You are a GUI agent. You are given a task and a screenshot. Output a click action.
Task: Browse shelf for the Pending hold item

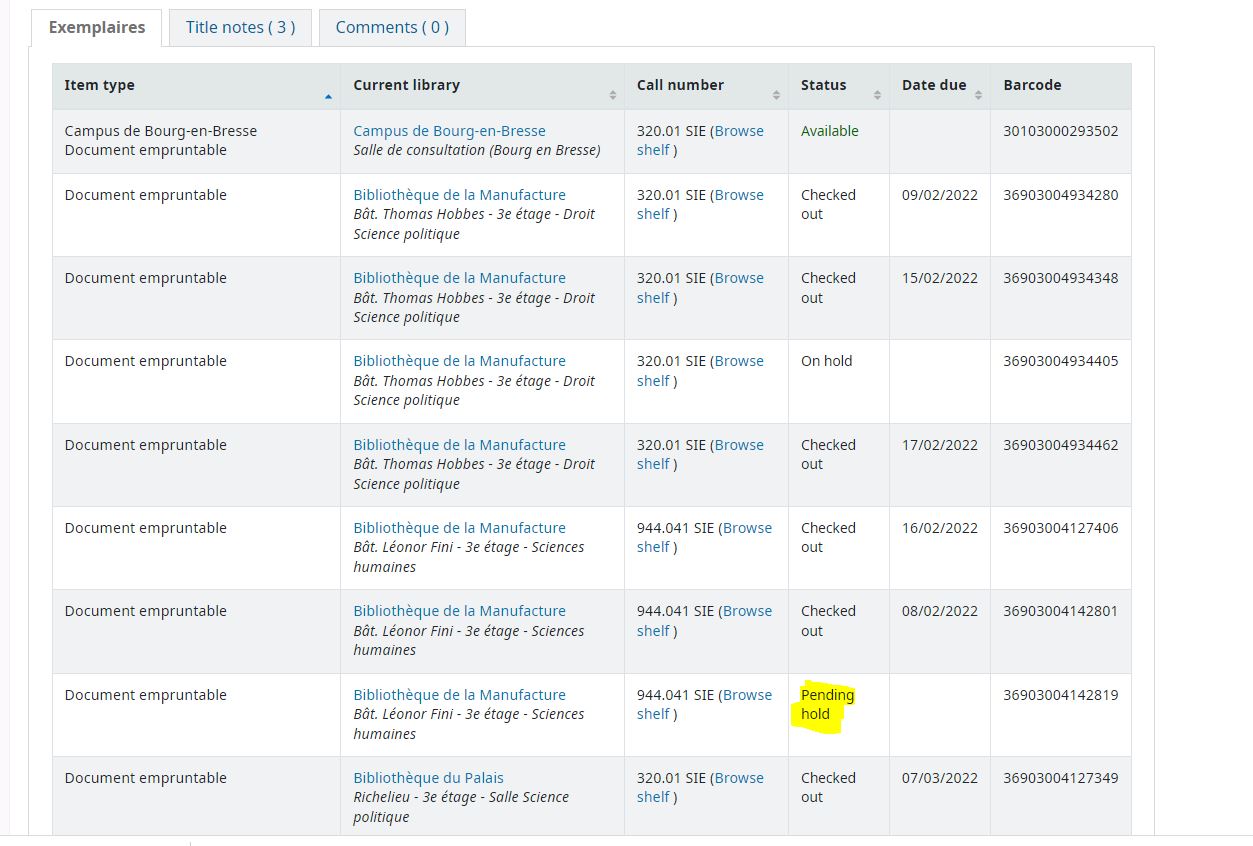tap(747, 695)
